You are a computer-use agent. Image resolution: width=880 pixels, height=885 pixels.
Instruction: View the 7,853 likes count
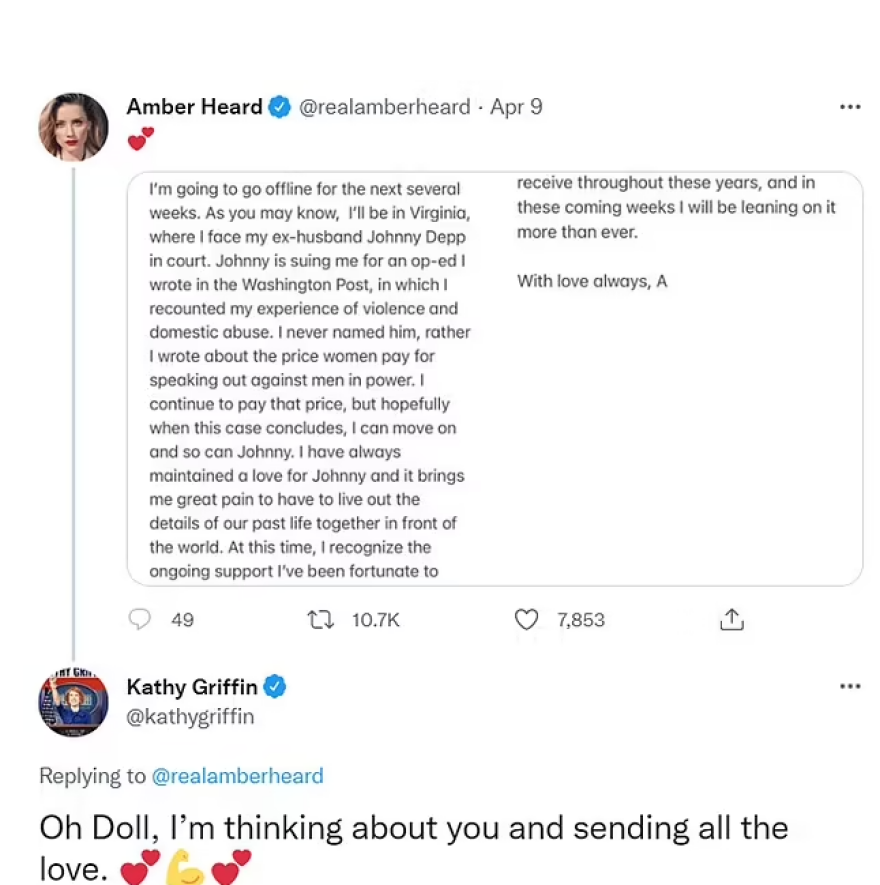581,620
